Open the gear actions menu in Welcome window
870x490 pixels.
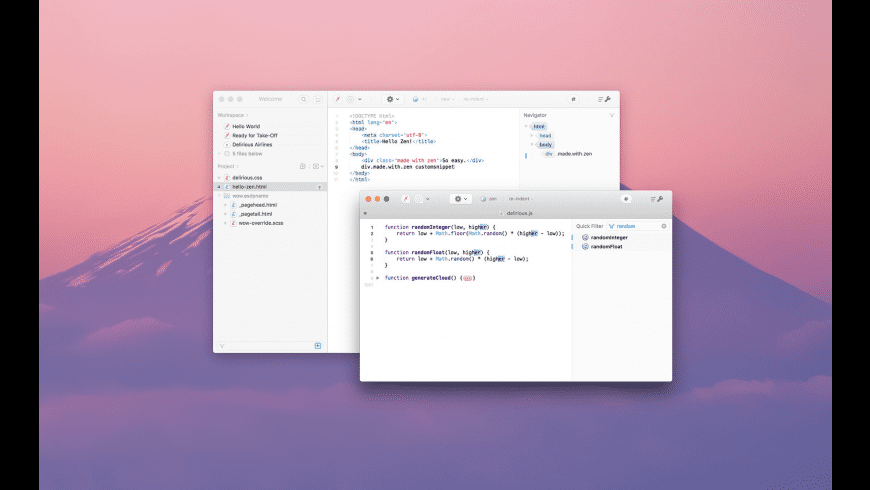pyautogui.click(x=392, y=99)
